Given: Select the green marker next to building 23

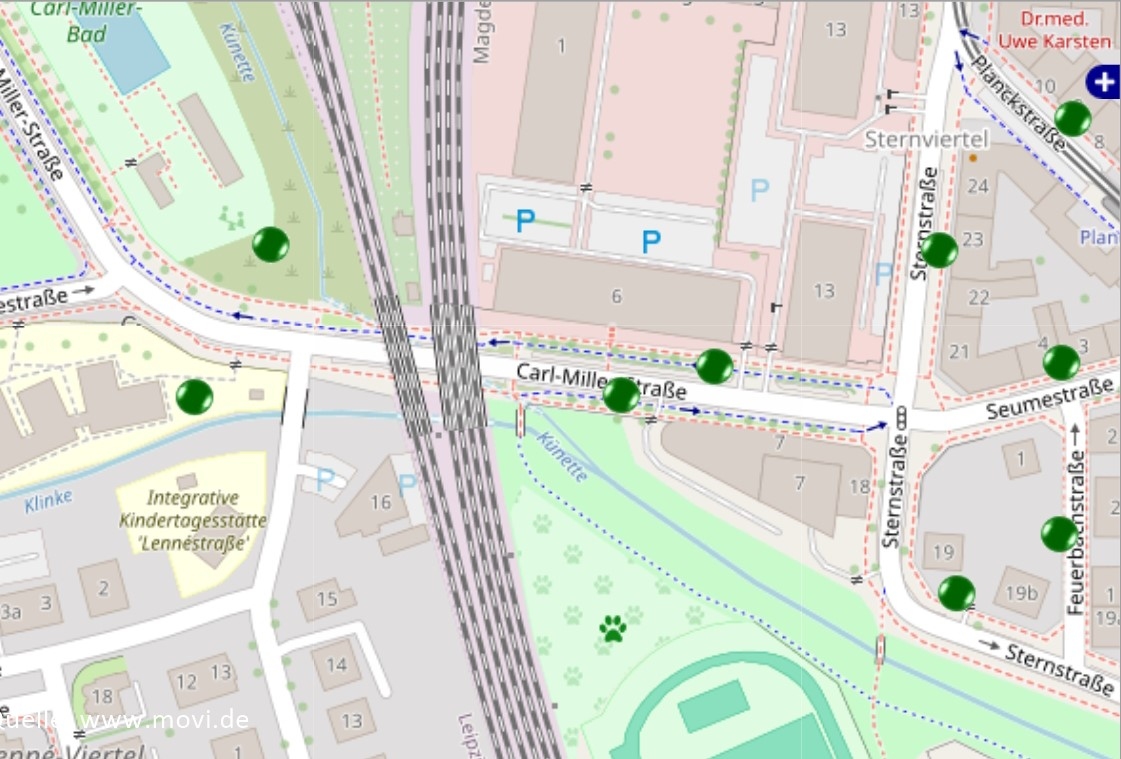Looking at the screenshot, I should click(x=939, y=250).
